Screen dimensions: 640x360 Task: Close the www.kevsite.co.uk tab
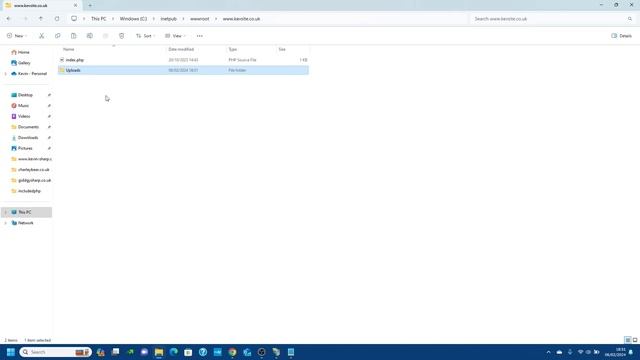(x=76, y=6)
